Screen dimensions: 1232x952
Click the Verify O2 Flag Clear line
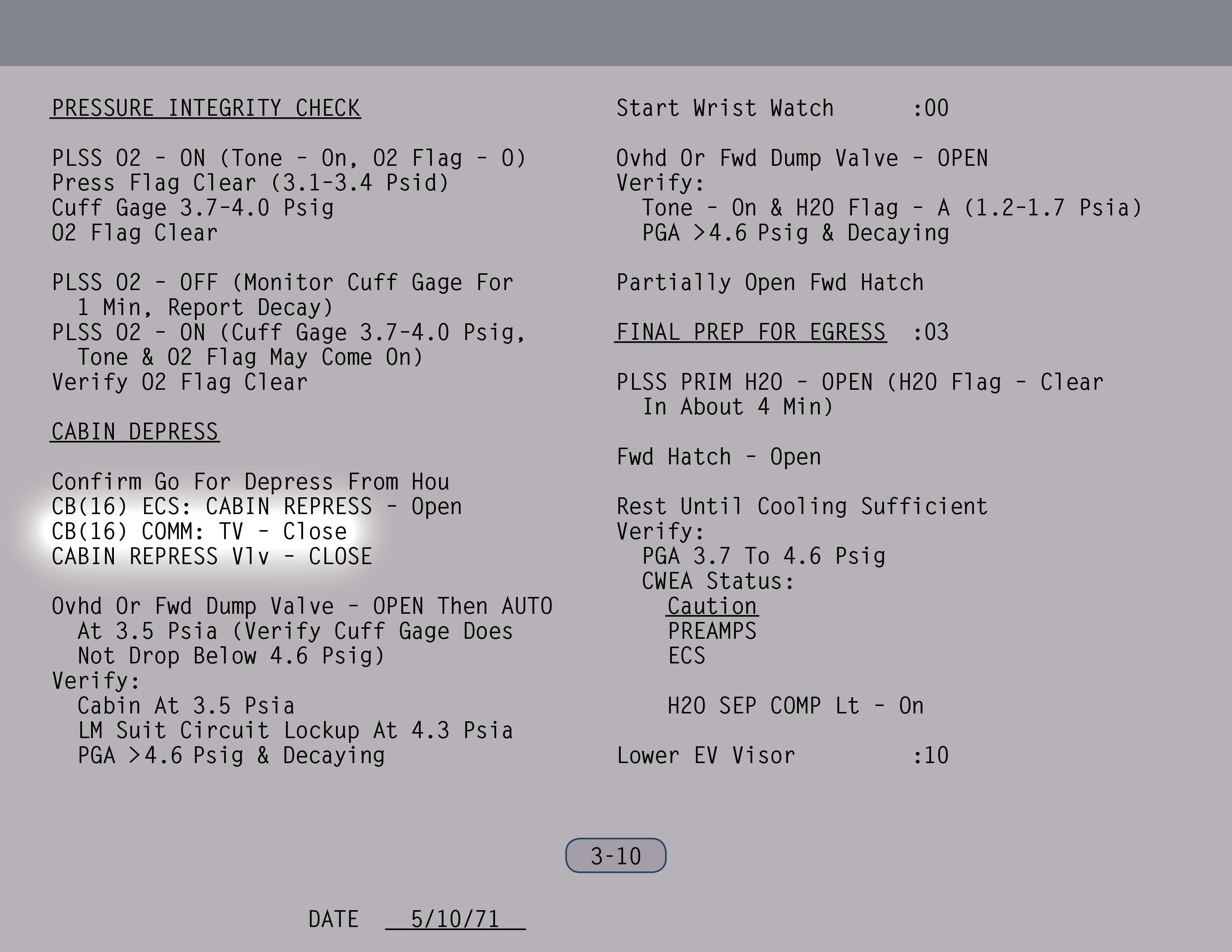180,382
